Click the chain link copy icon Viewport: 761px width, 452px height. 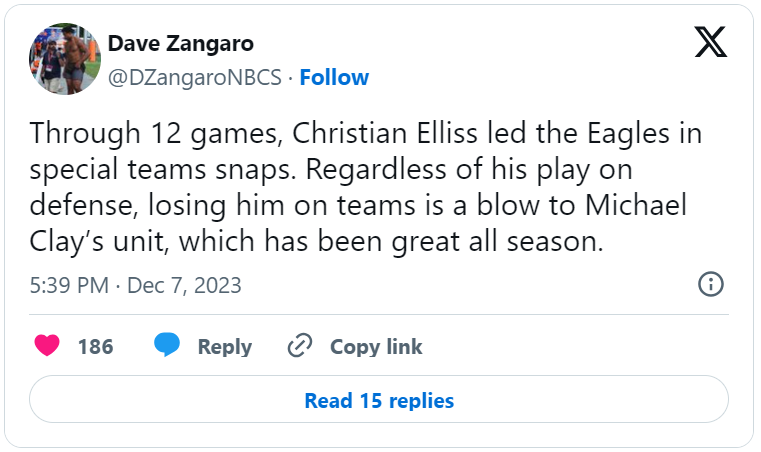pos(300,346)
